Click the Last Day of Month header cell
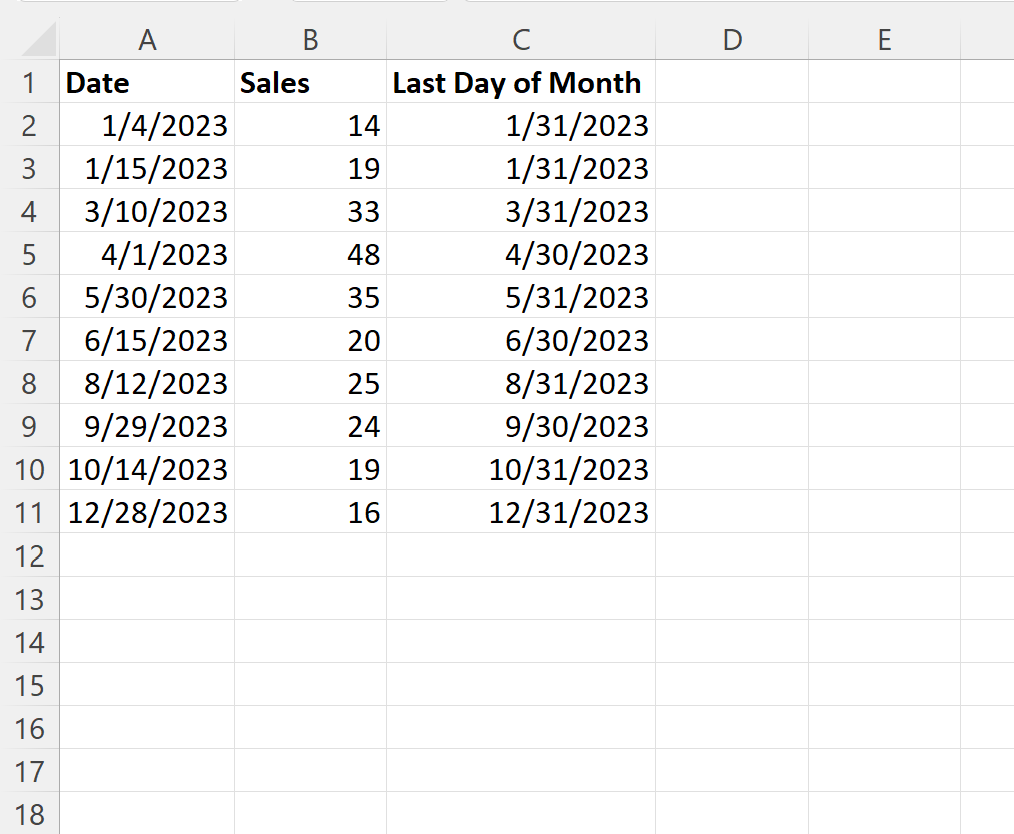This screenshot has width=1014, height=834. pos(521,82)
